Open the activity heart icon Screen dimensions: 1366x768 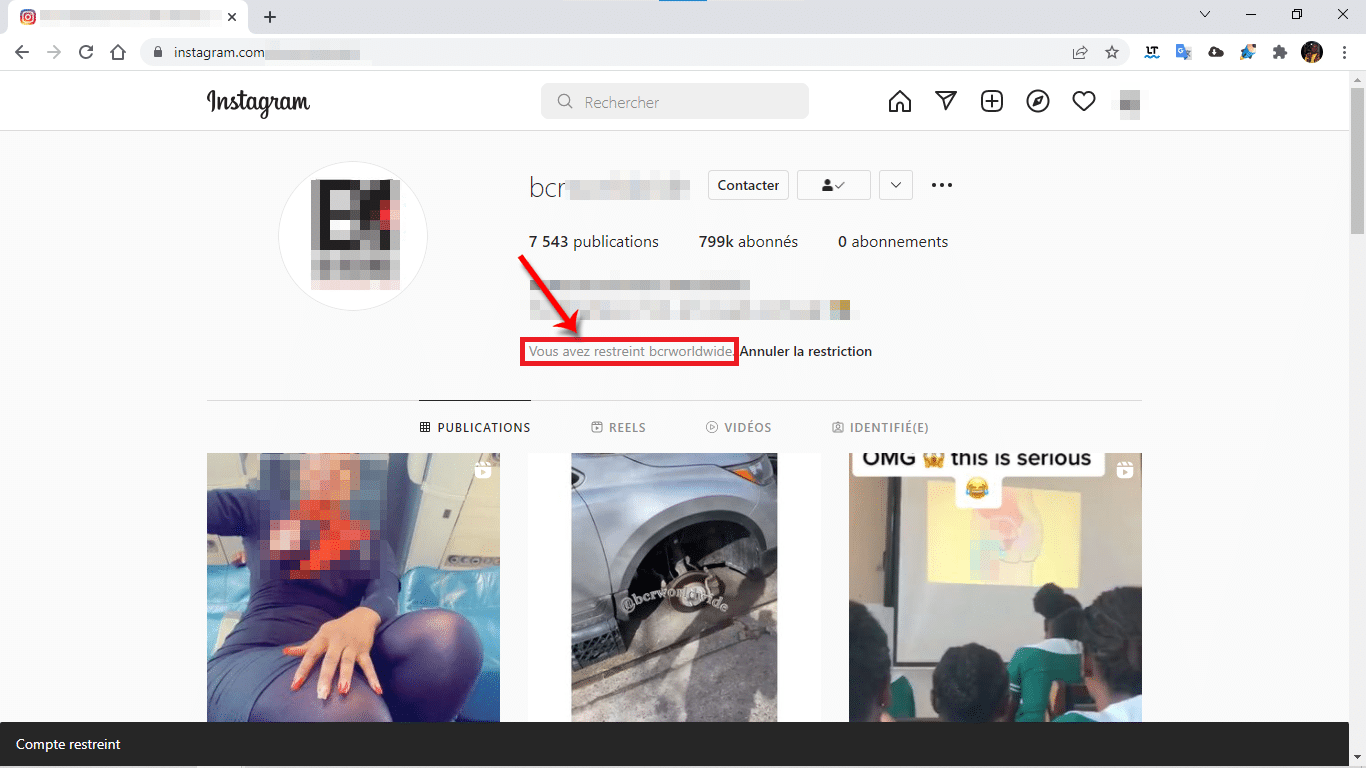click(x=1084, y=102)
